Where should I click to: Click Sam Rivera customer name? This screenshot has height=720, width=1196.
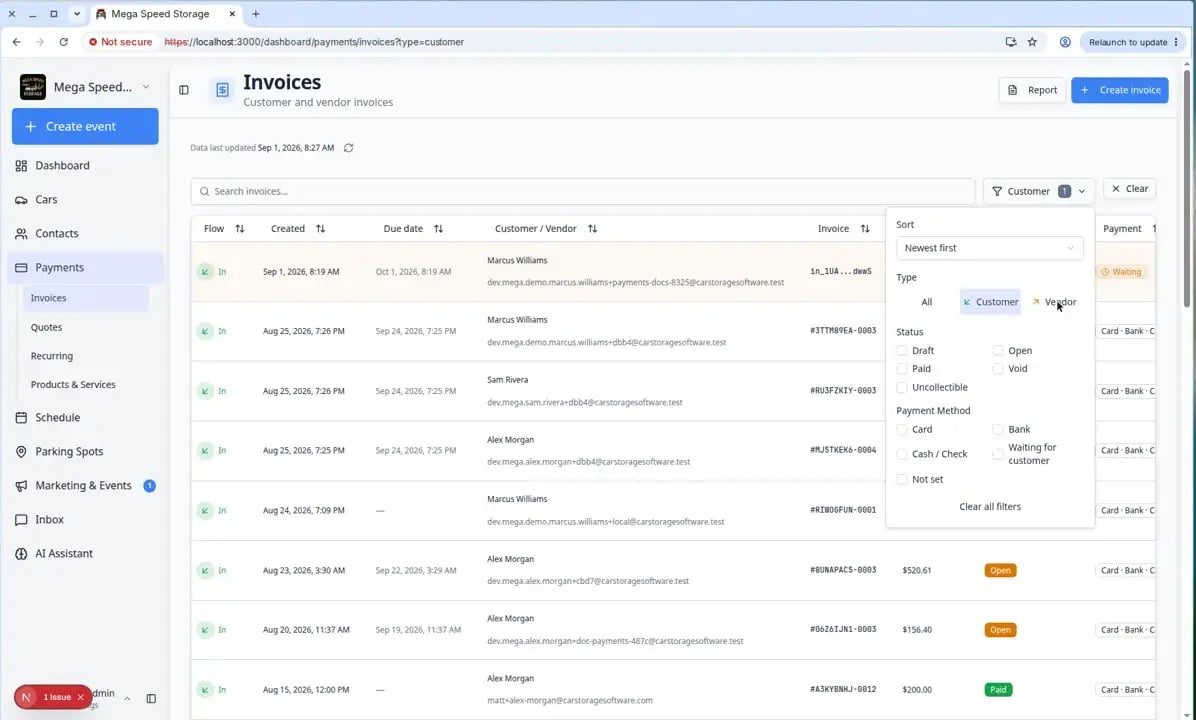[507, 380]
